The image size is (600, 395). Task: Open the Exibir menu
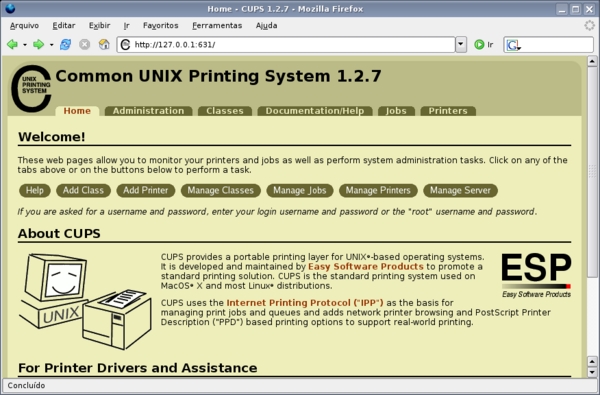99,26
